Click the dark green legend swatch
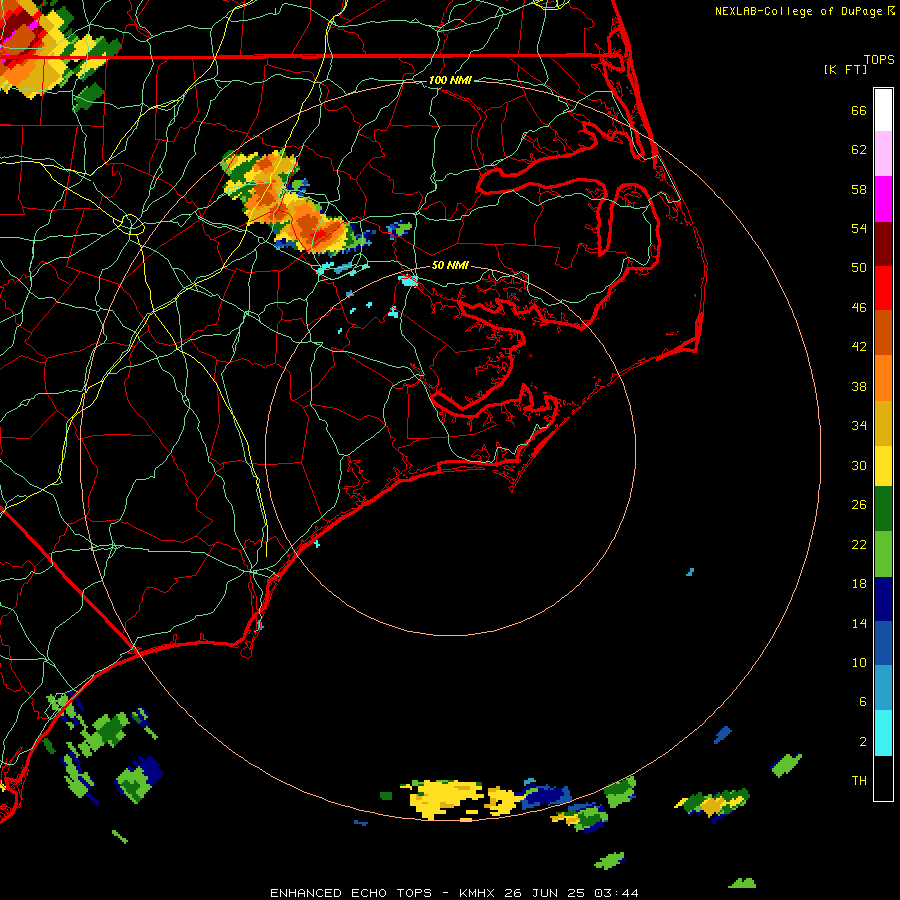 (x=883, y=509)
